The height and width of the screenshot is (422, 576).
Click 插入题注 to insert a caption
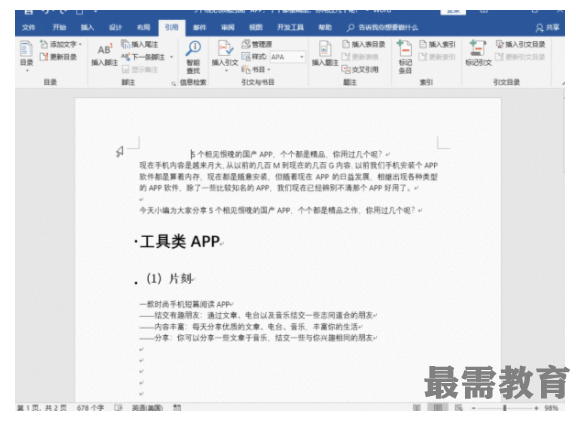point(325,54)
